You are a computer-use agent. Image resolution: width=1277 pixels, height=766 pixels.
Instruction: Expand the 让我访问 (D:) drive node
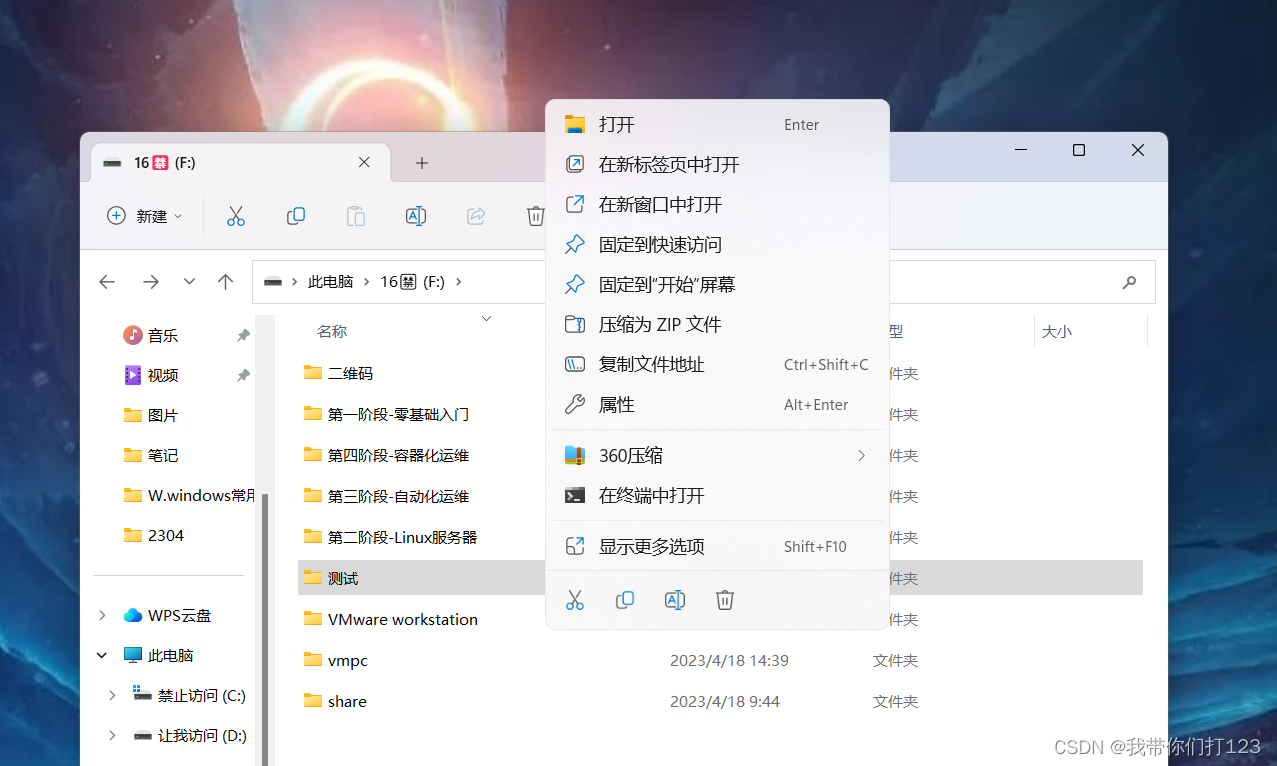112,735
